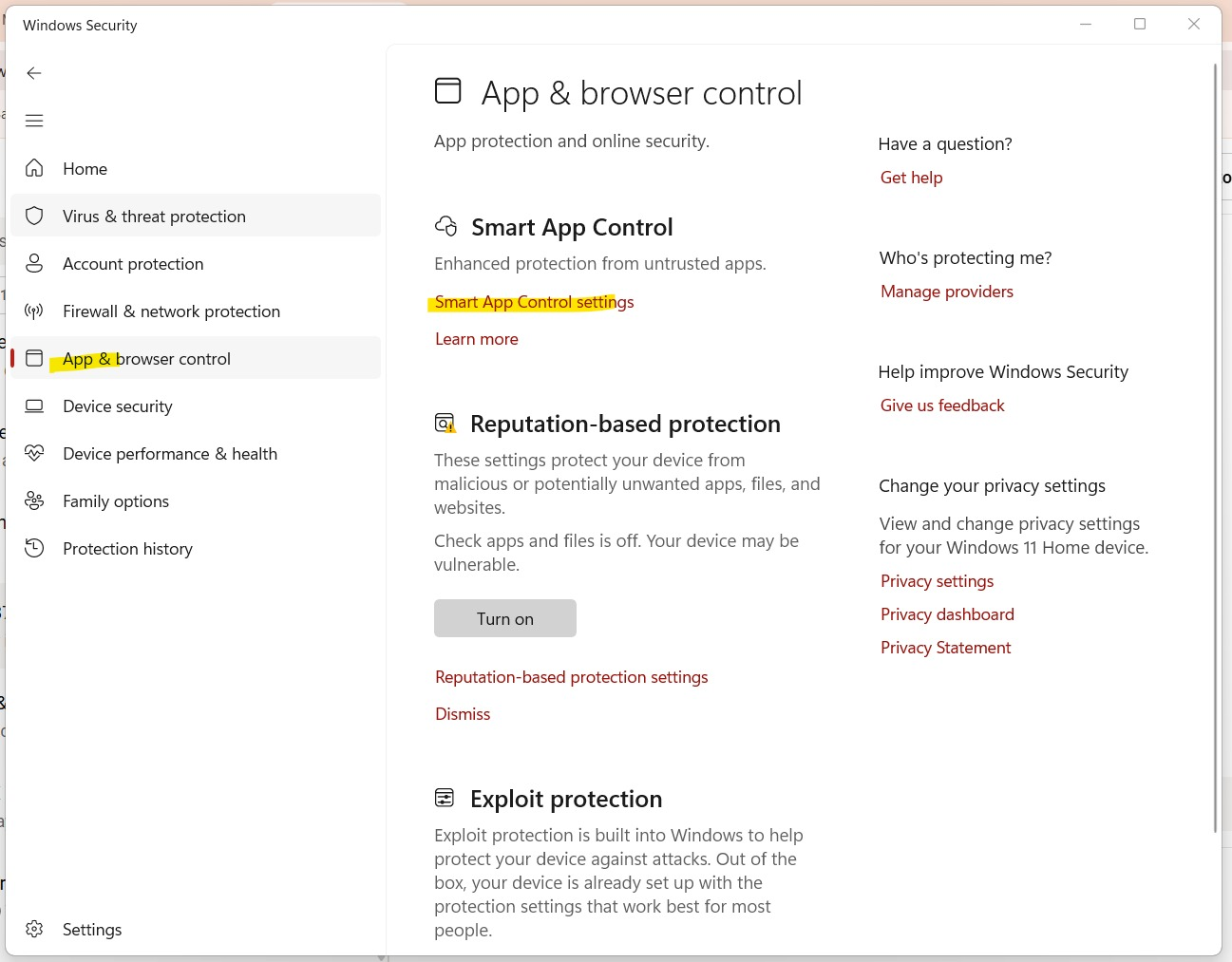Minimize the Windows Security window
1232x962 pixels.
point(1086,24)
